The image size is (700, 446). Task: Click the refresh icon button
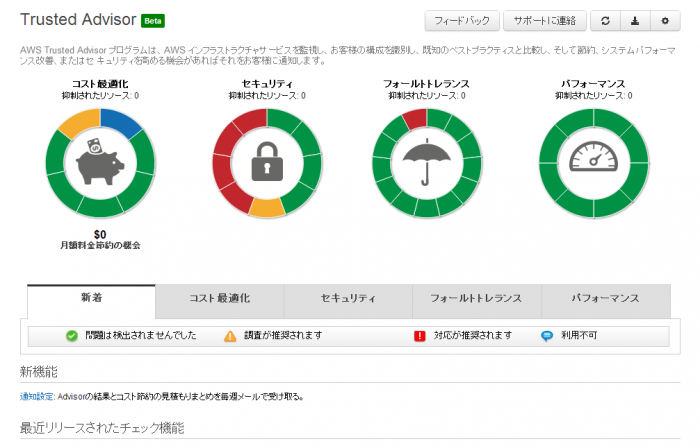click(605, 21)
